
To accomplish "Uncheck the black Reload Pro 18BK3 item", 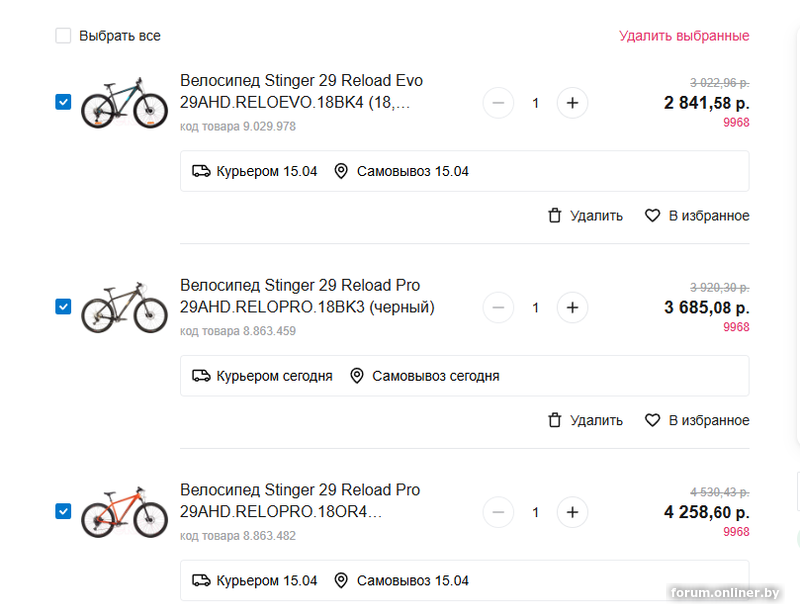I will tap(63, 307).
